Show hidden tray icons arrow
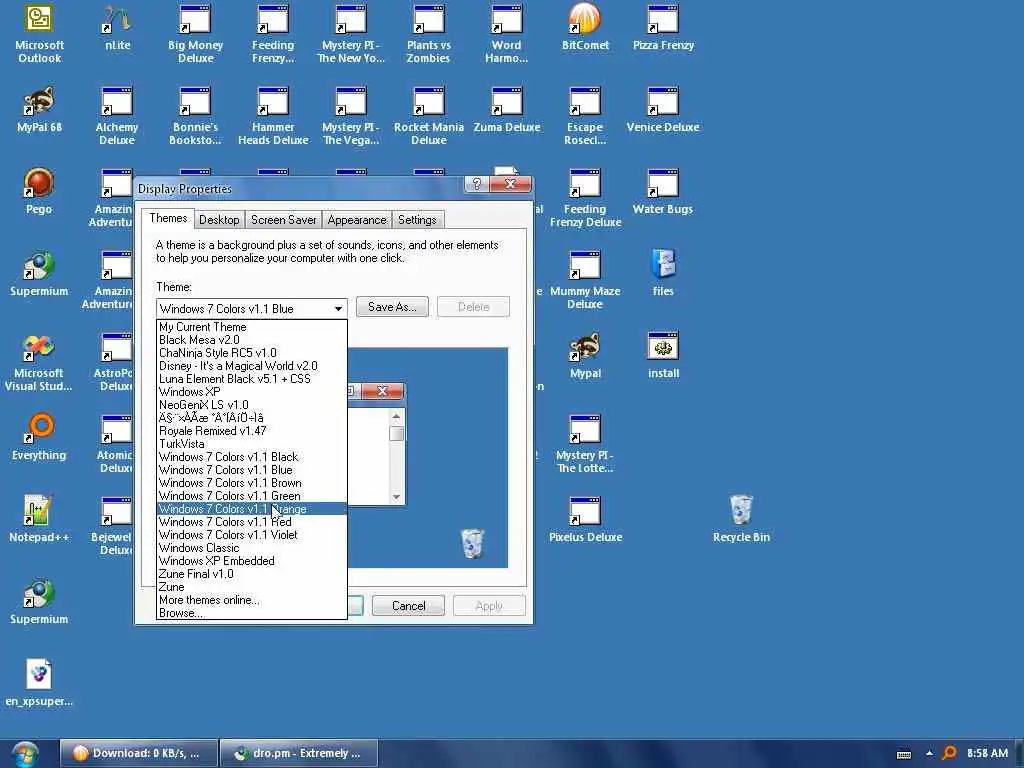Image resolution: width=1024 pixels, height=768 pixels. click(929, 753)
